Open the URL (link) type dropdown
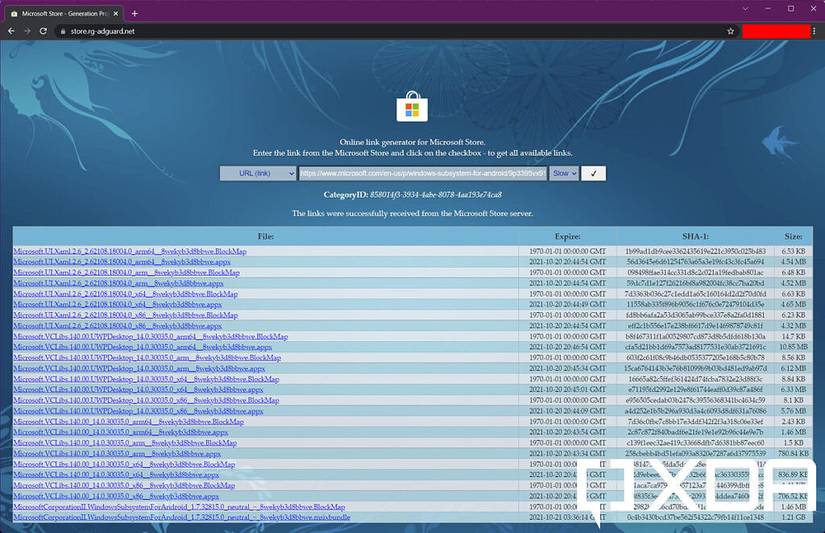The height and width of the screenshot is (533, 825). 258,173
